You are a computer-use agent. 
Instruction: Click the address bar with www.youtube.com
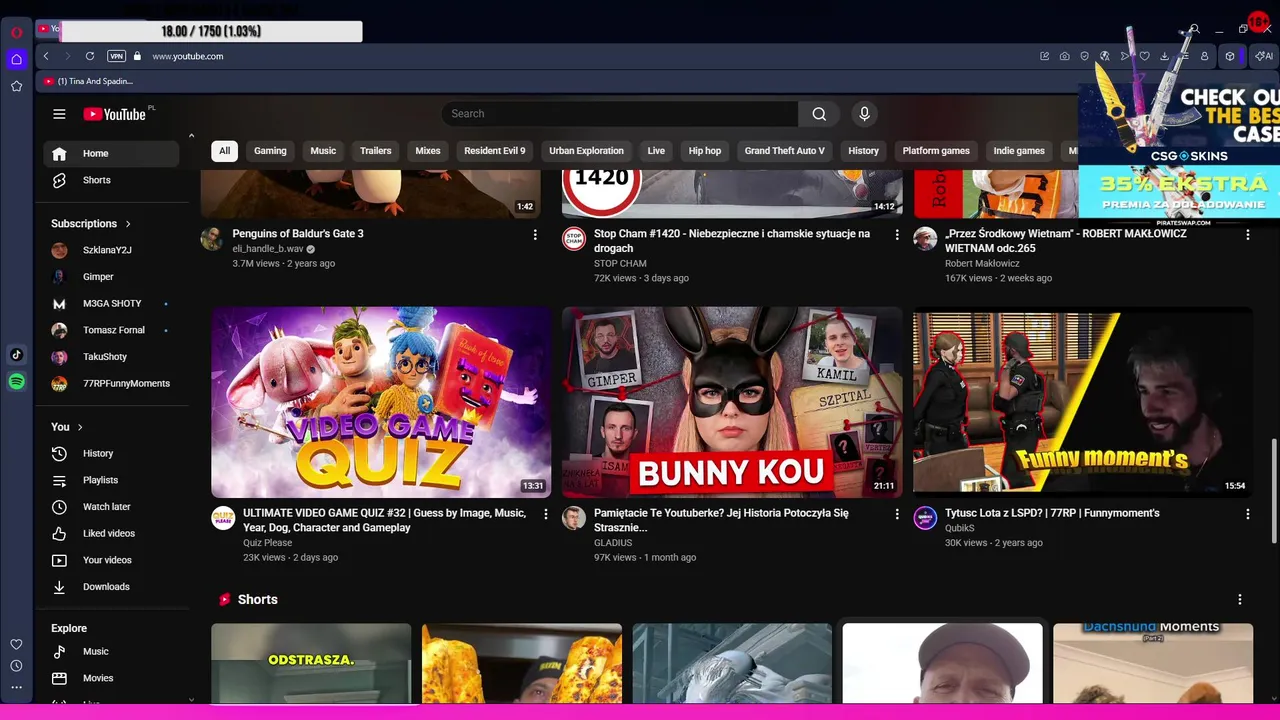(188, 56)
